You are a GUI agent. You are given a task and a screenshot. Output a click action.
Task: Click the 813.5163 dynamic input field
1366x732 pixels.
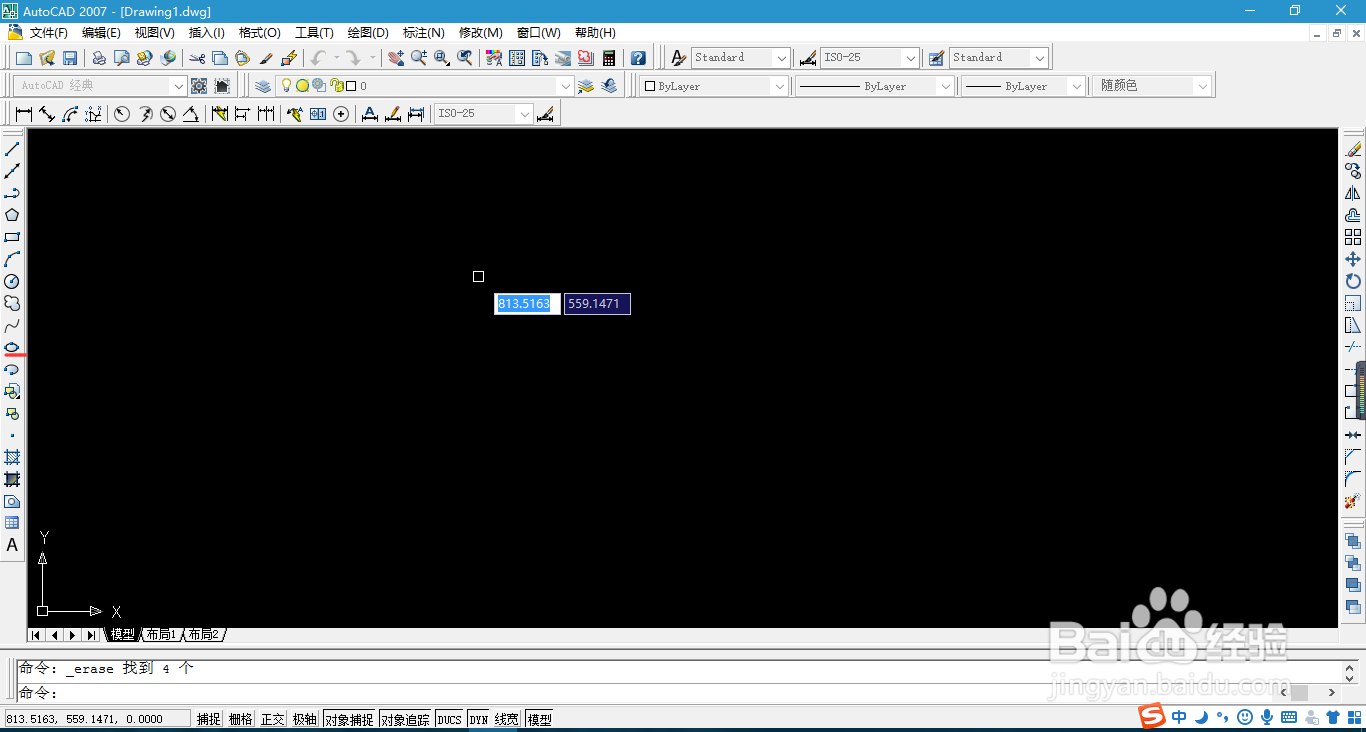pyautogui.click(x=527, y=304)
